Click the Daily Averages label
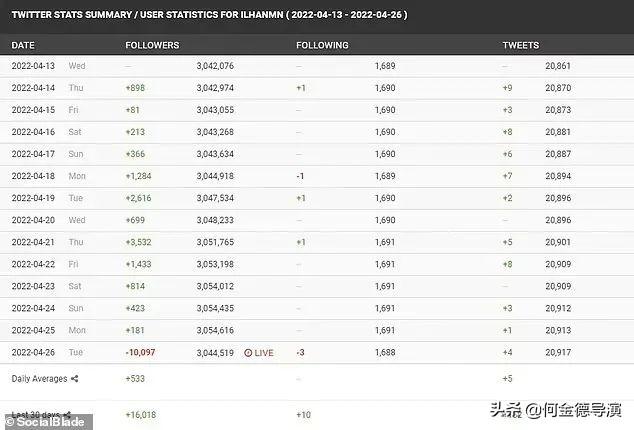Screen dimensions: 634x430 39,379
